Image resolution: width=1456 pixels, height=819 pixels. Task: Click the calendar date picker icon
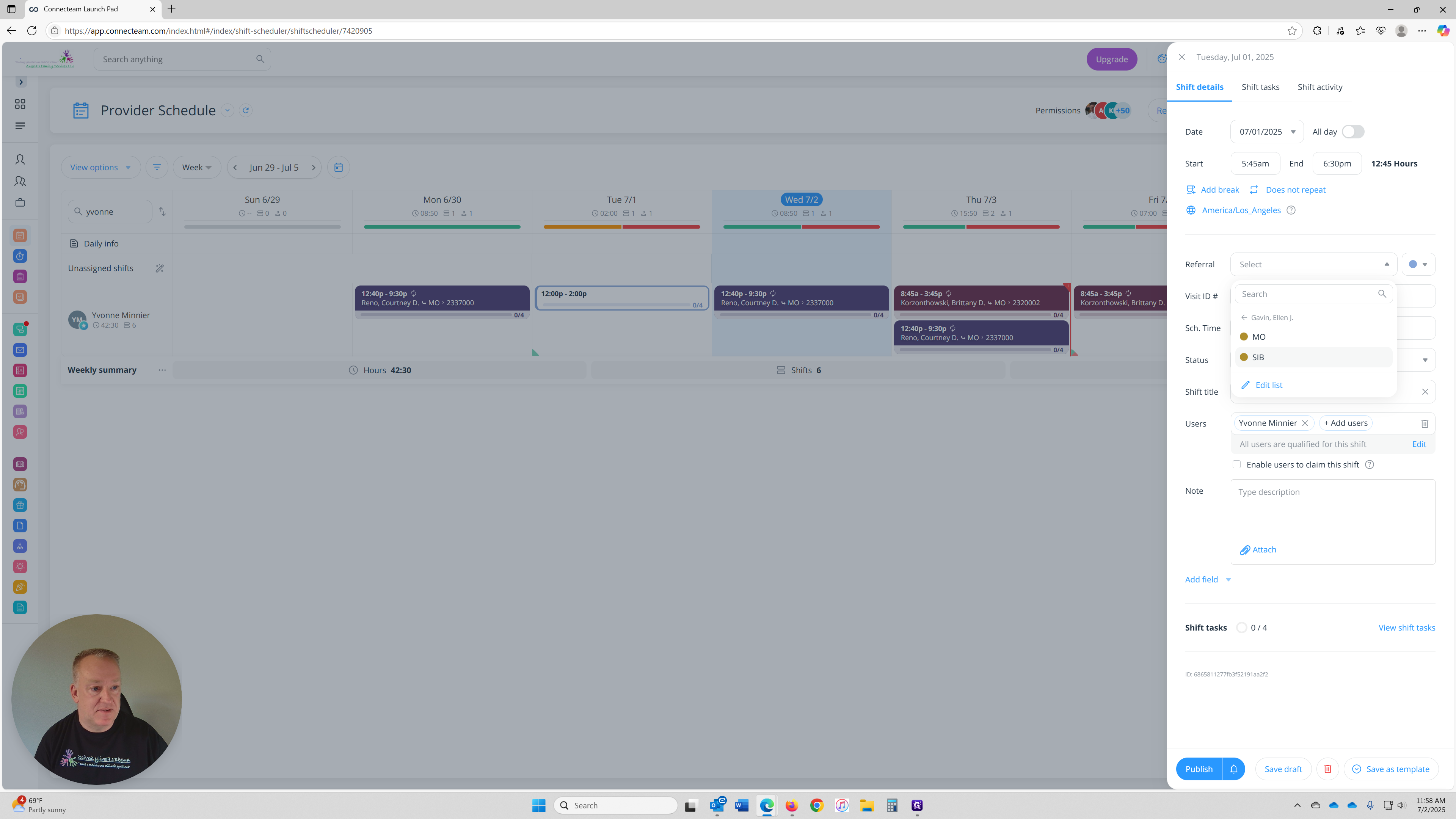point(338,167)
